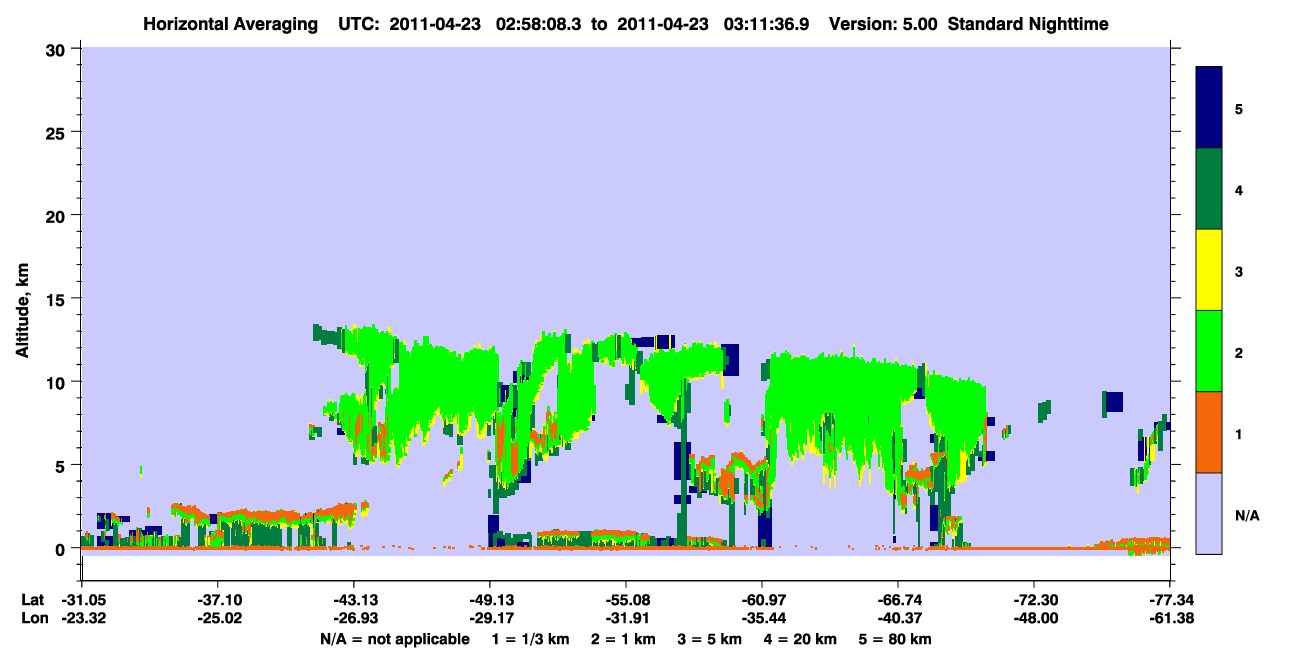
Task: Click legend text '1 = 1/3 km'
Action: [532, 639]
